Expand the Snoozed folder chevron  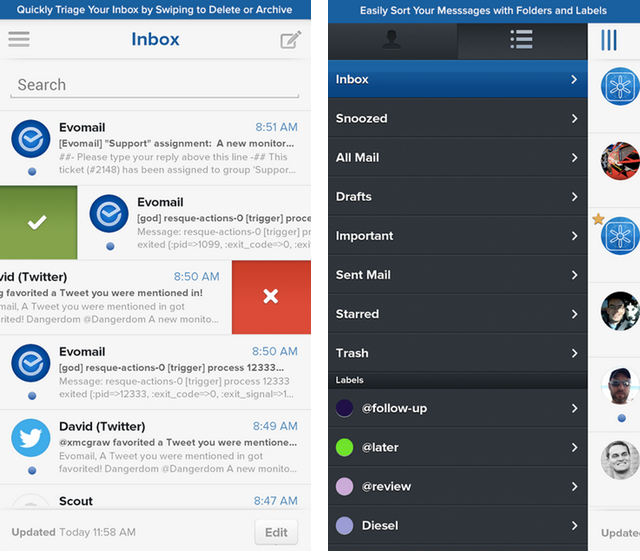(x=574, y=119)
